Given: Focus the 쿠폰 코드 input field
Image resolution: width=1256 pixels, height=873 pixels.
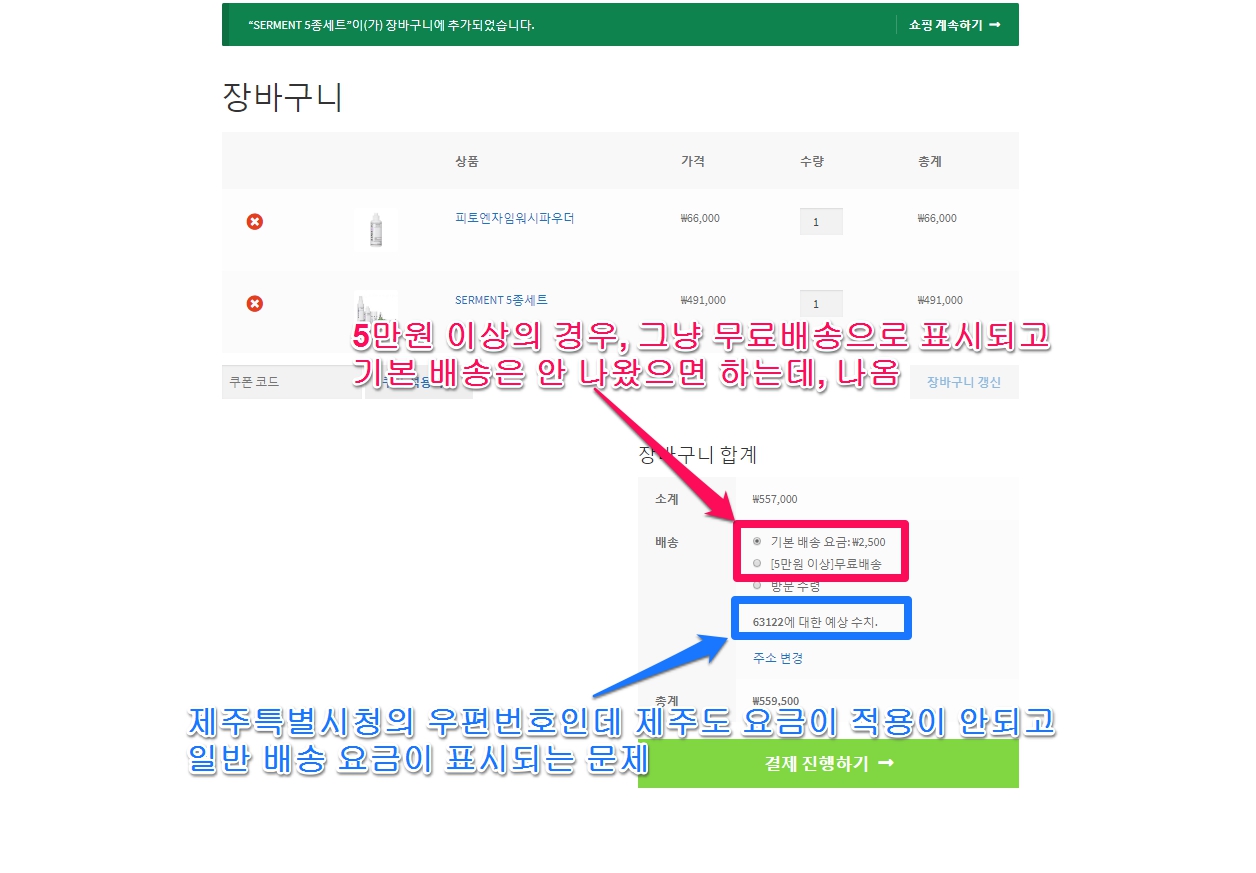Looking at the screenshot, I should click(291, 382).
